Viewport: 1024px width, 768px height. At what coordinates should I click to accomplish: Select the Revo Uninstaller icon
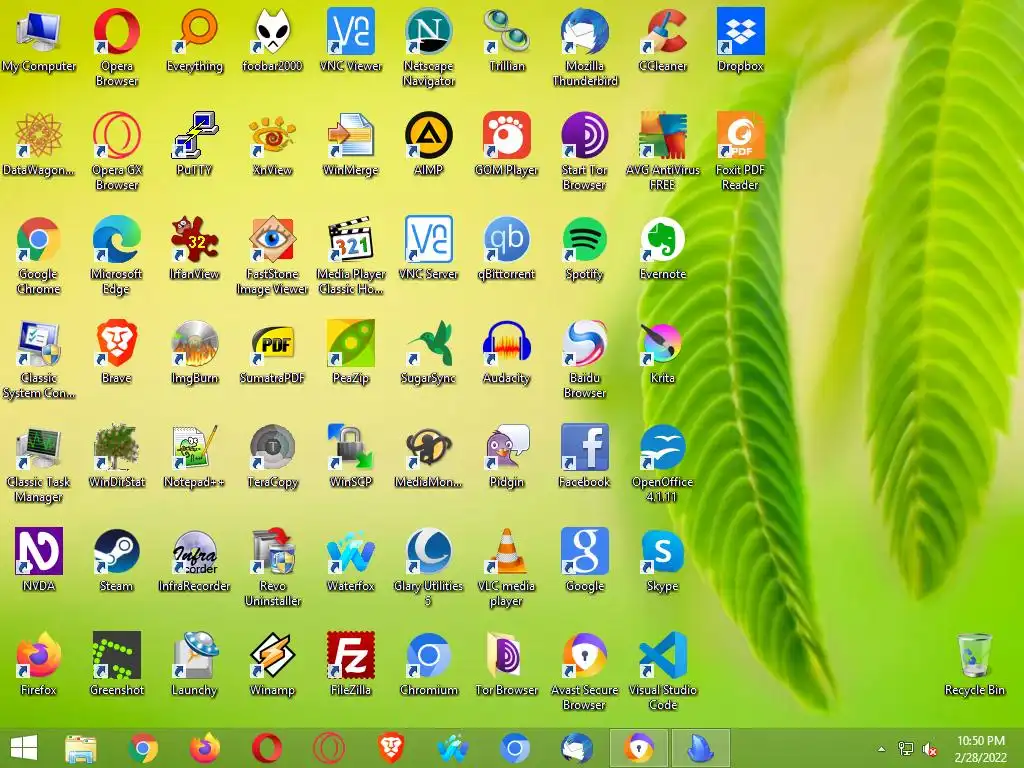click(x=272, y=567)
